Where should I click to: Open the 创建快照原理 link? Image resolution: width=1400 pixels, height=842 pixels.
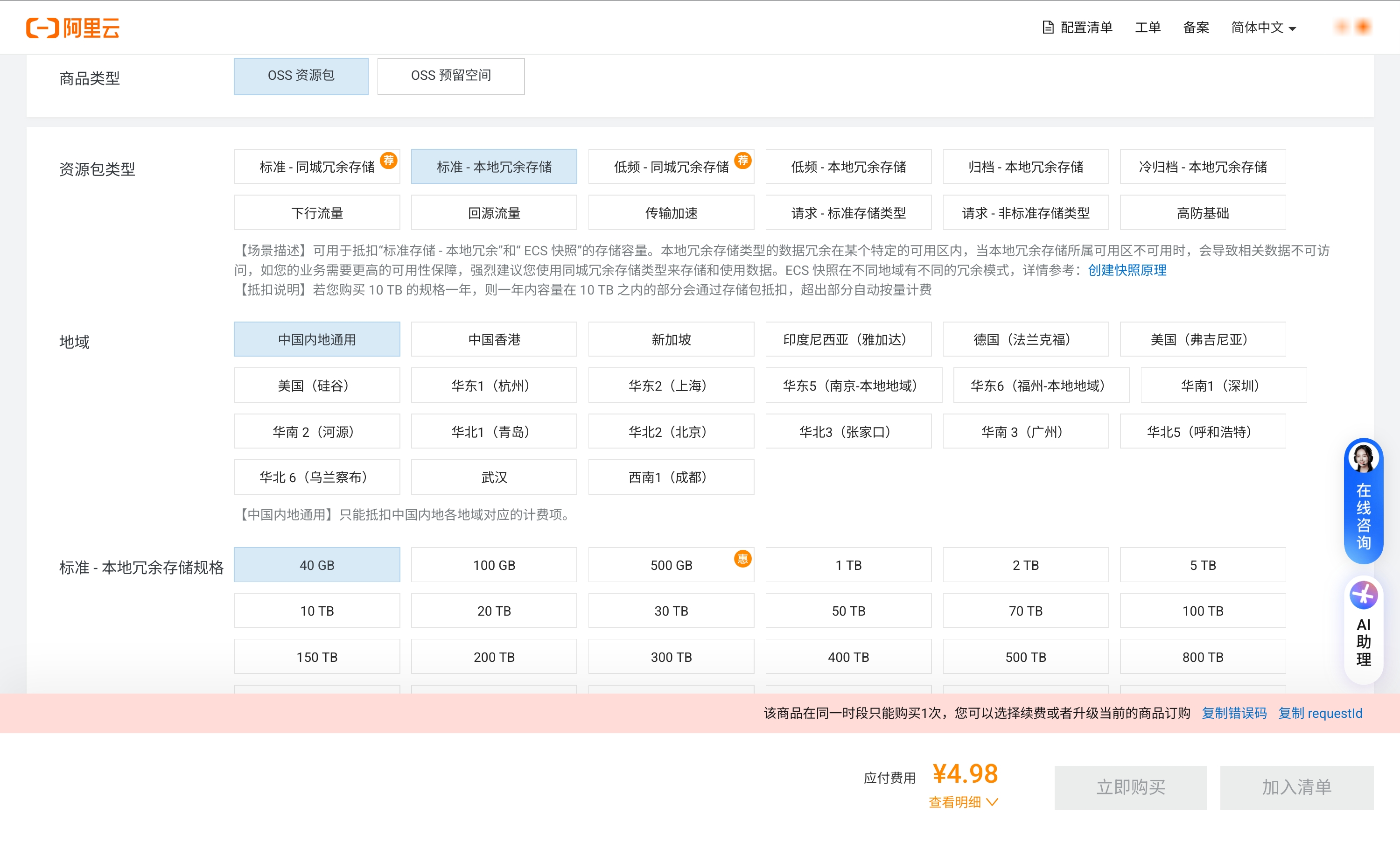pos(1127,270)
